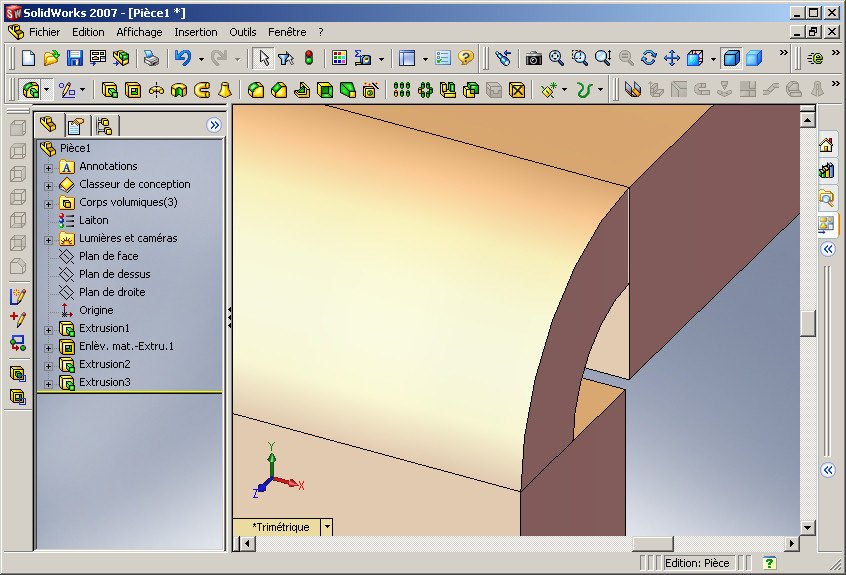Open SolidWorks Resources home icon in task pane

[x=826, y=145]
